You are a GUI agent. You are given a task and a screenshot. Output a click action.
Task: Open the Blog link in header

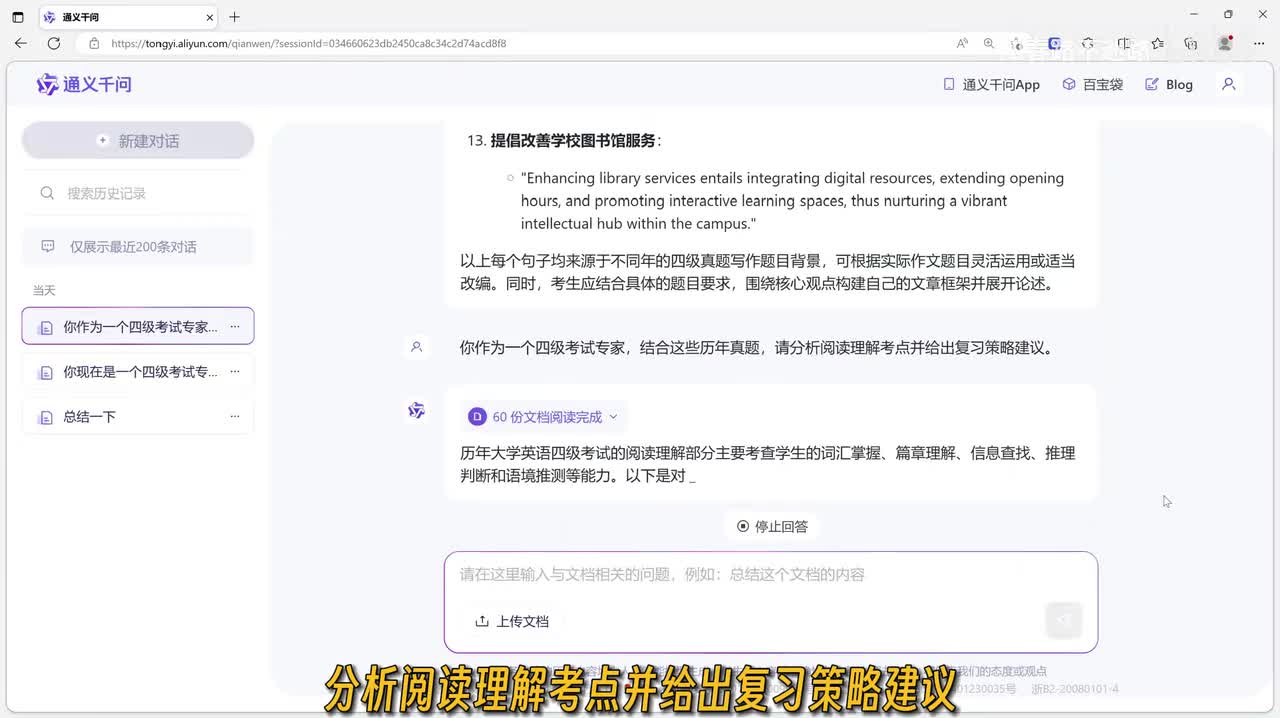tap(1169, 85)
